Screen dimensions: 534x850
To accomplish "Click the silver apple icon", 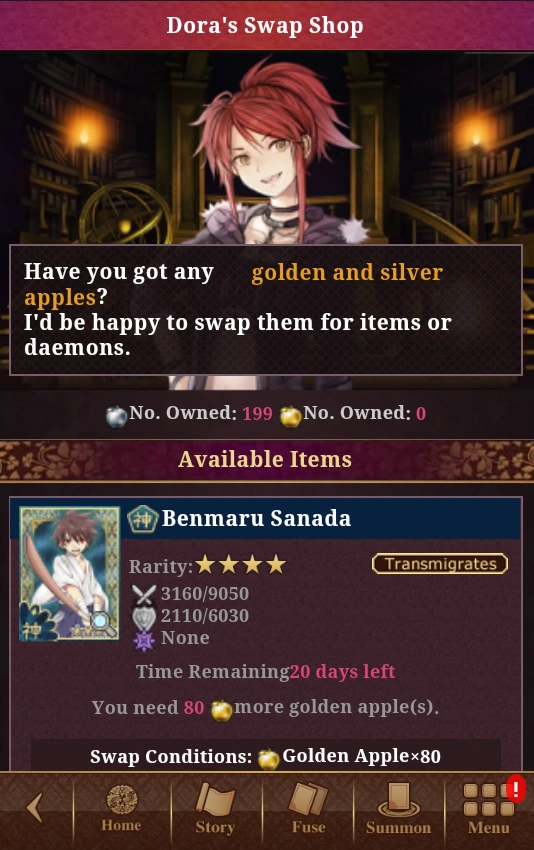I will (116, 416).
